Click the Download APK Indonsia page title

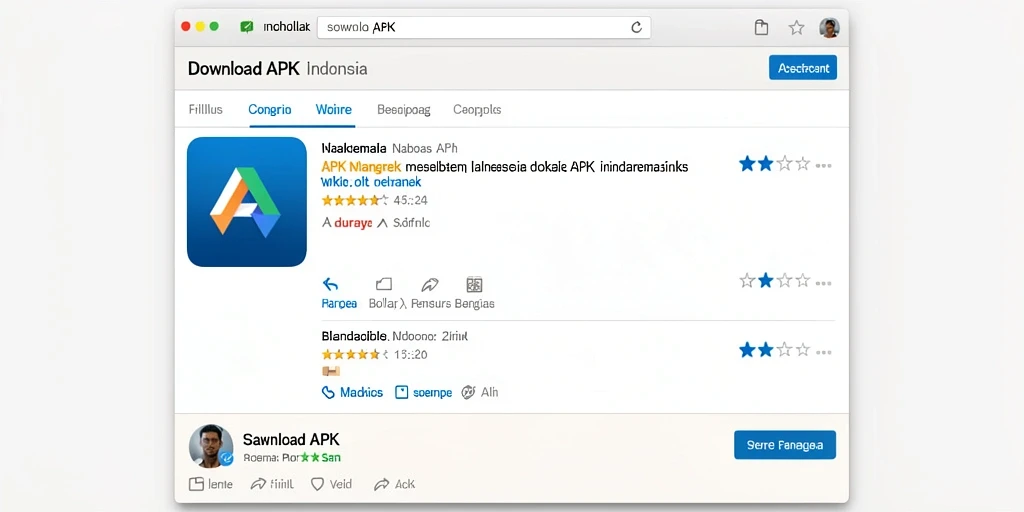(278, 69)
